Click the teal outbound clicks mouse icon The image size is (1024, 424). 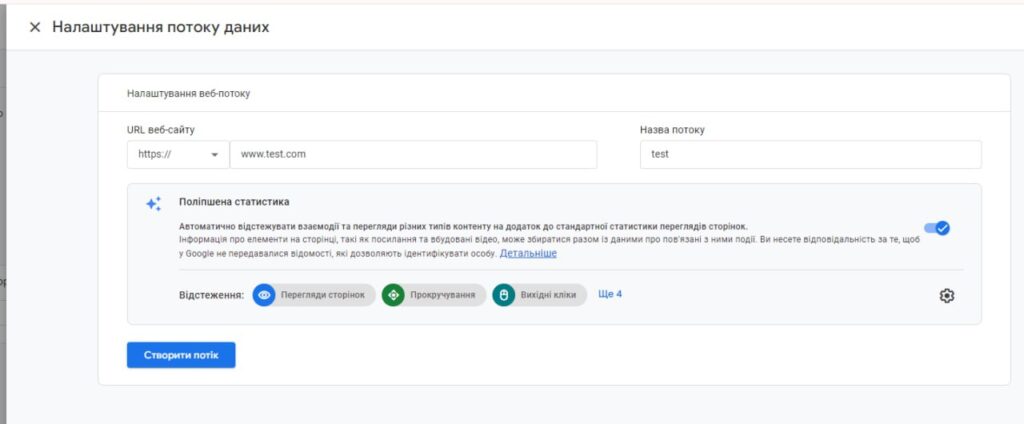pyautogui.click(x=504, y=295)
